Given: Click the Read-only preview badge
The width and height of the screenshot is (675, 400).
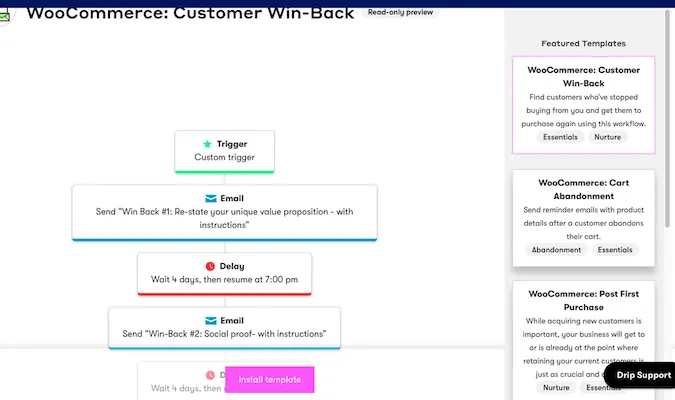Looking at the screenshot, I should (400, 12).
